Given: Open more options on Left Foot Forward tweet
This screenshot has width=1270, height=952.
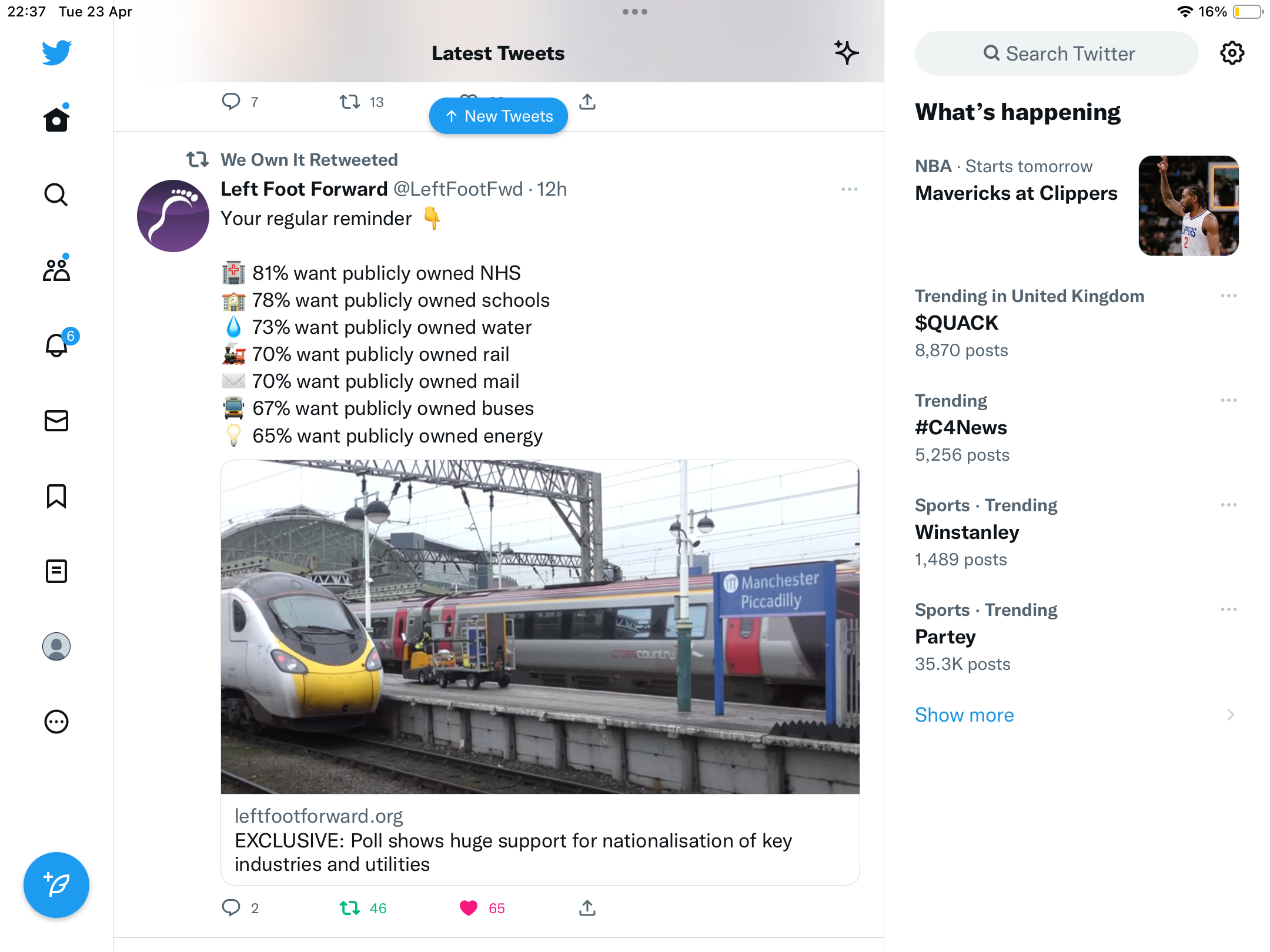Looking at the screenshot, I should (x=850, y=189).
